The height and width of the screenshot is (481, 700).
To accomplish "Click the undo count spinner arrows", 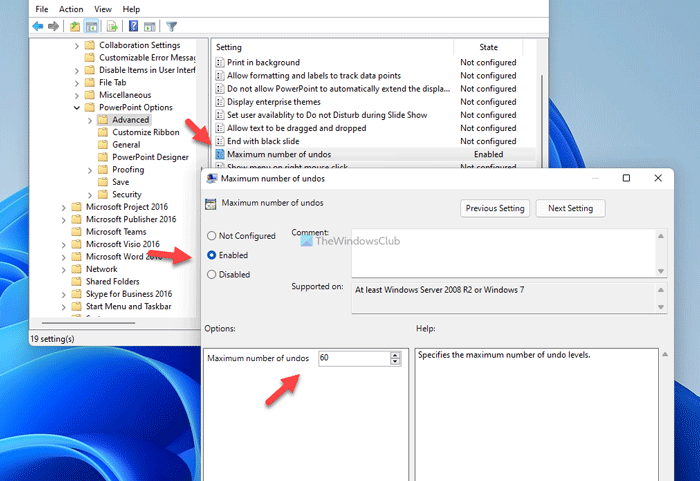I will (395, 358).
